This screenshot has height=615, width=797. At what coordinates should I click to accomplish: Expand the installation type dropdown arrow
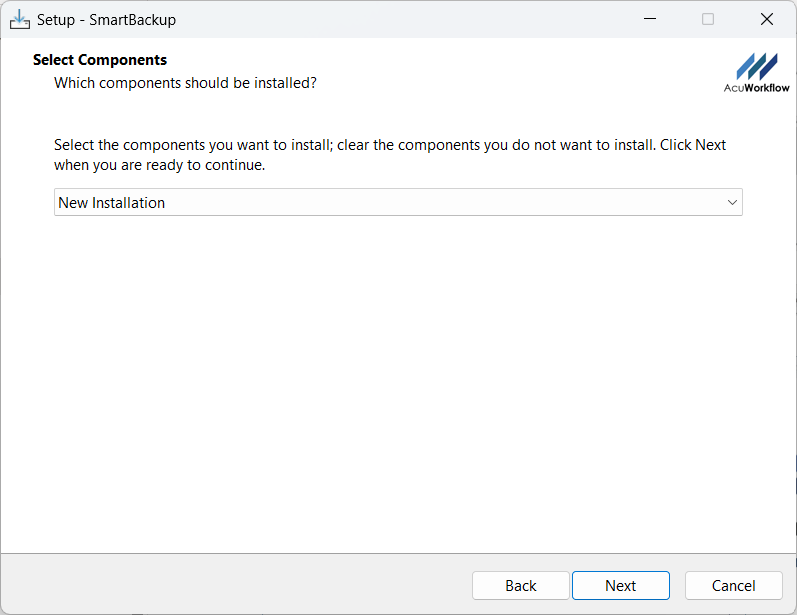click(732, 202)
